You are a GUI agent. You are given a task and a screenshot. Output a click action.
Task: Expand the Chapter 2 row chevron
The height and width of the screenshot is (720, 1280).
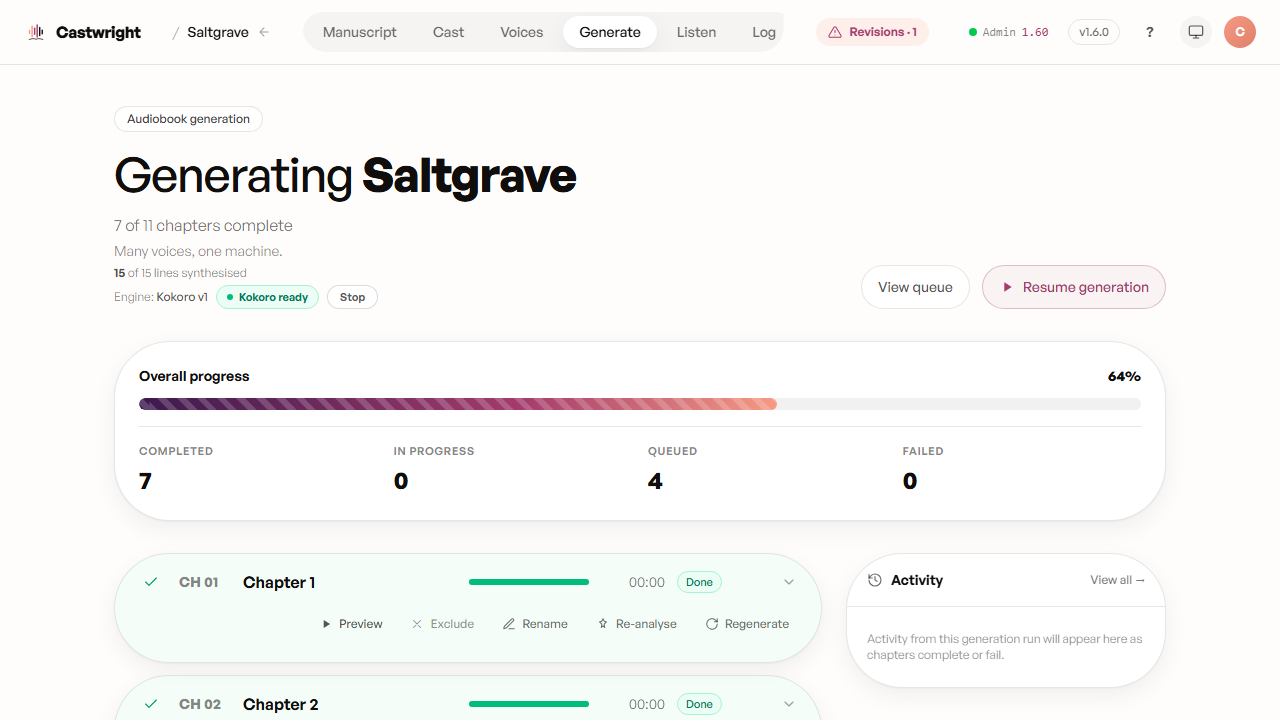pyautogui.click(x=789, y=704)
